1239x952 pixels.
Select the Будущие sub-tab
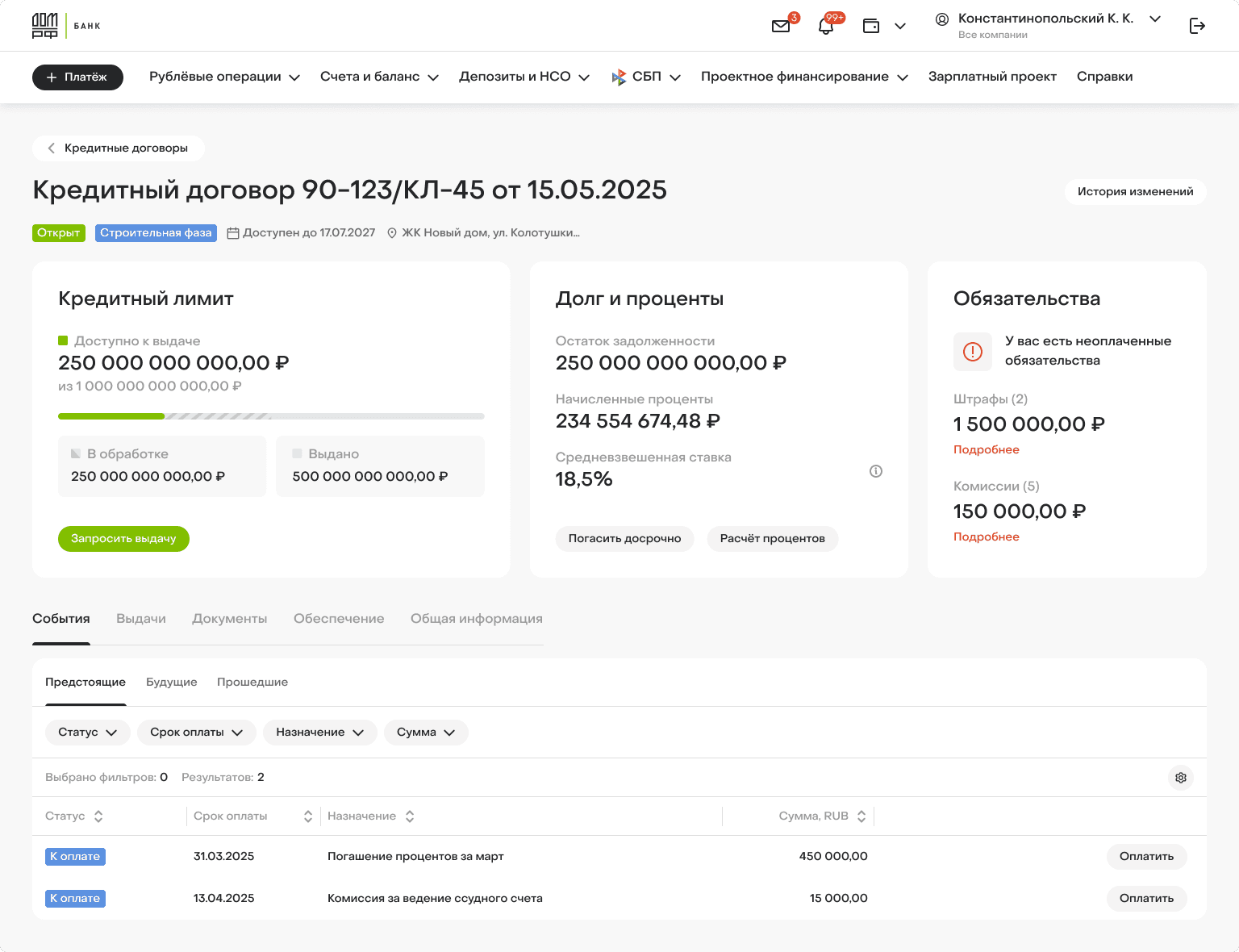point(172,683)
